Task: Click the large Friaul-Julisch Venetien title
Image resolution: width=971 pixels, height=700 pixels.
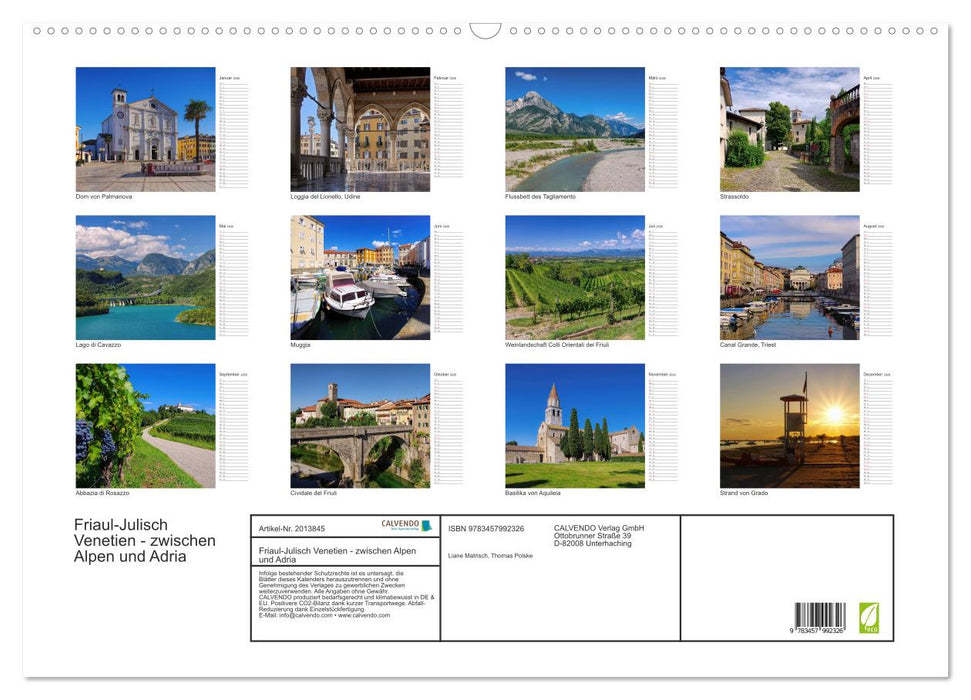Action: pos(144,541)
